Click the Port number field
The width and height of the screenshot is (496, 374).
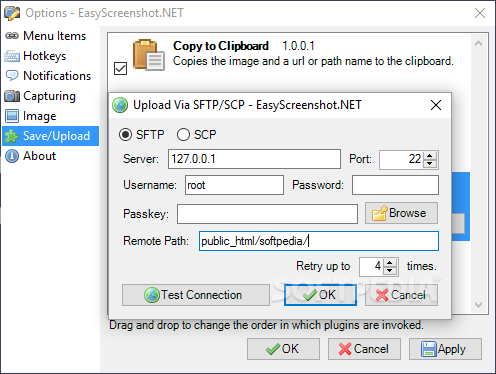coord(401,160)
